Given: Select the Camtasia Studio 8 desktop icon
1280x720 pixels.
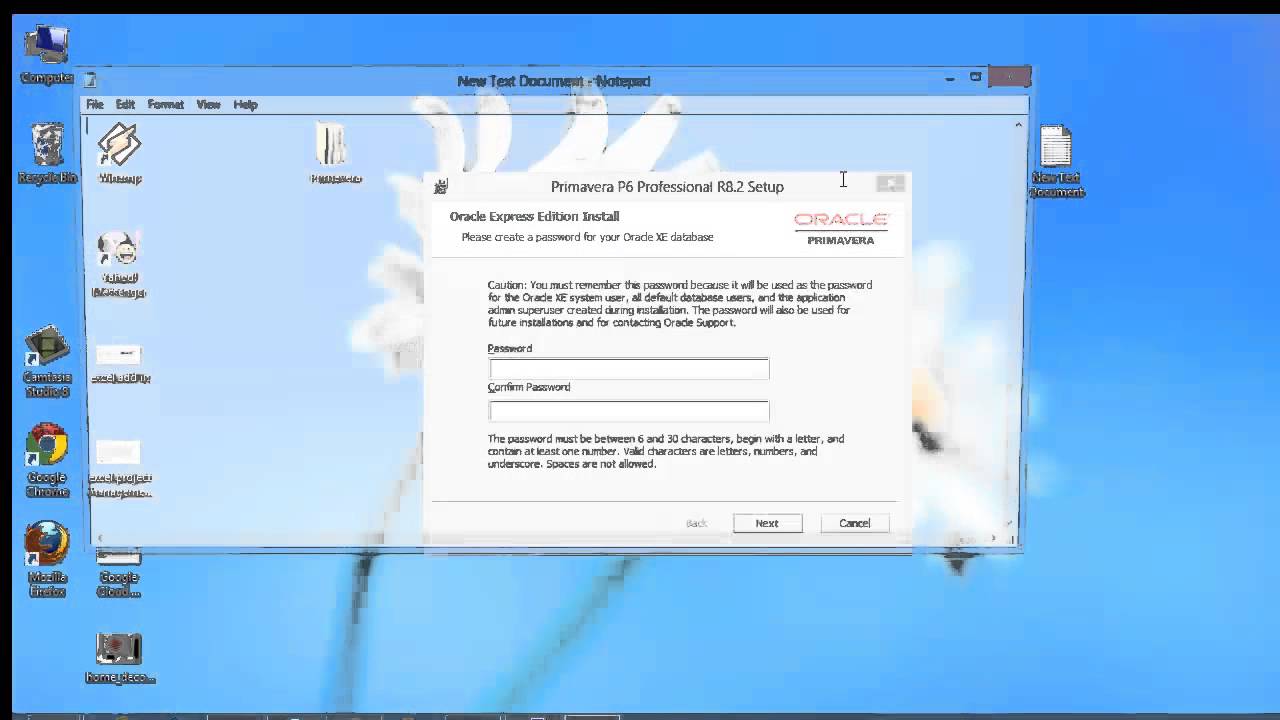Looking at the screenshot, I should point(47,361).
